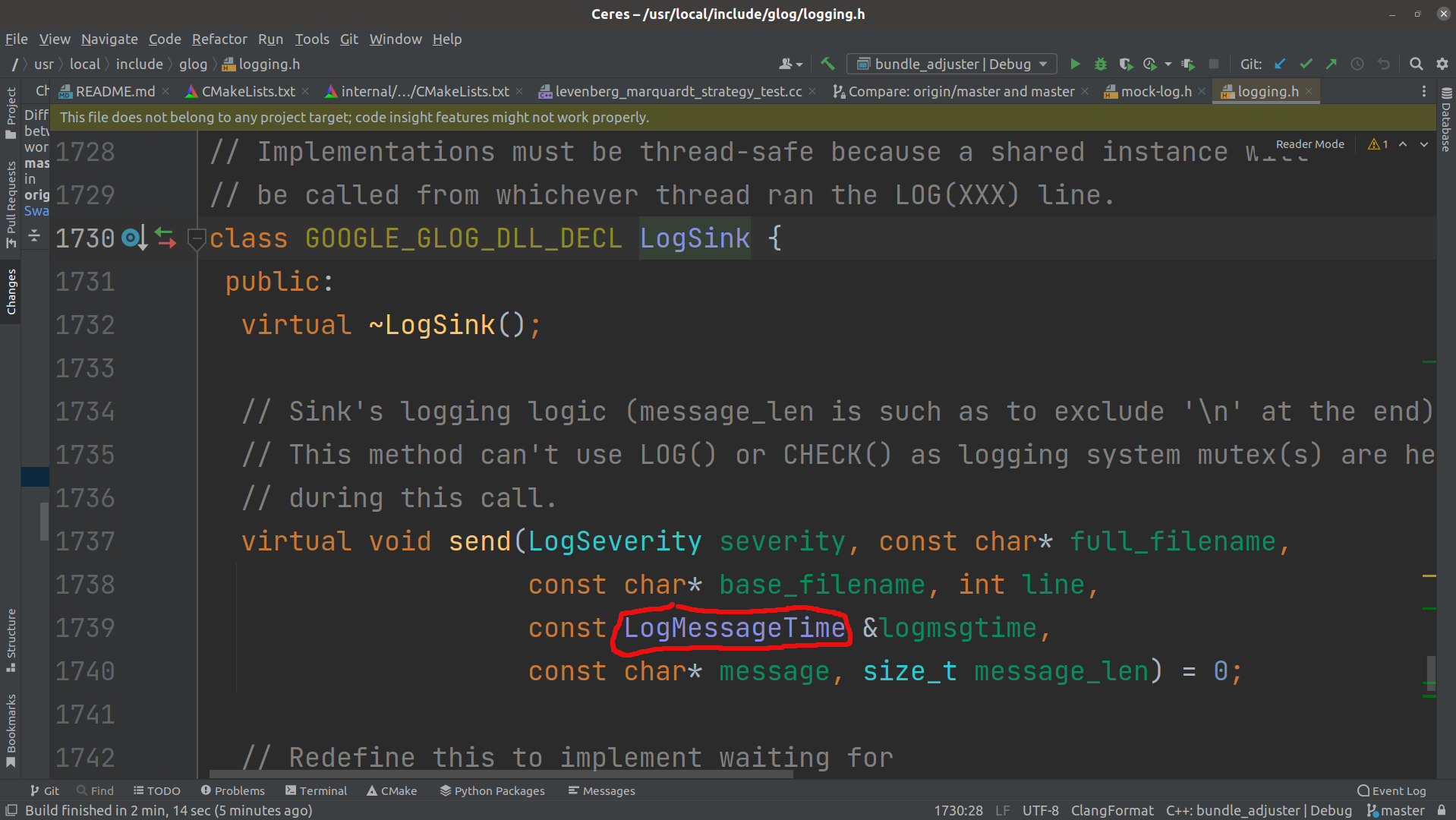
Task: Open the Changes tool window
Action: pyautogui.click(x=11, y=292)
